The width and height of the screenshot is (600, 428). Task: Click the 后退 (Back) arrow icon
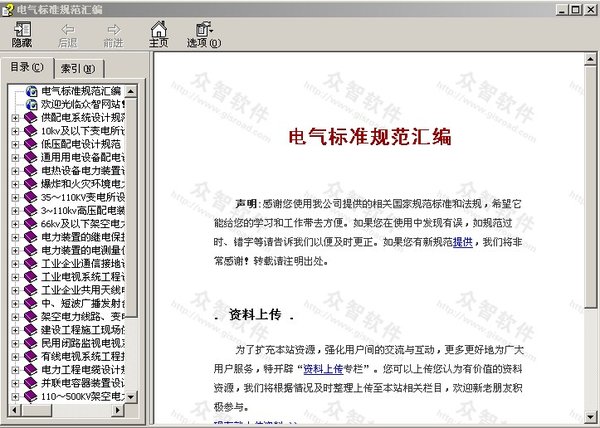pos(67,31)
